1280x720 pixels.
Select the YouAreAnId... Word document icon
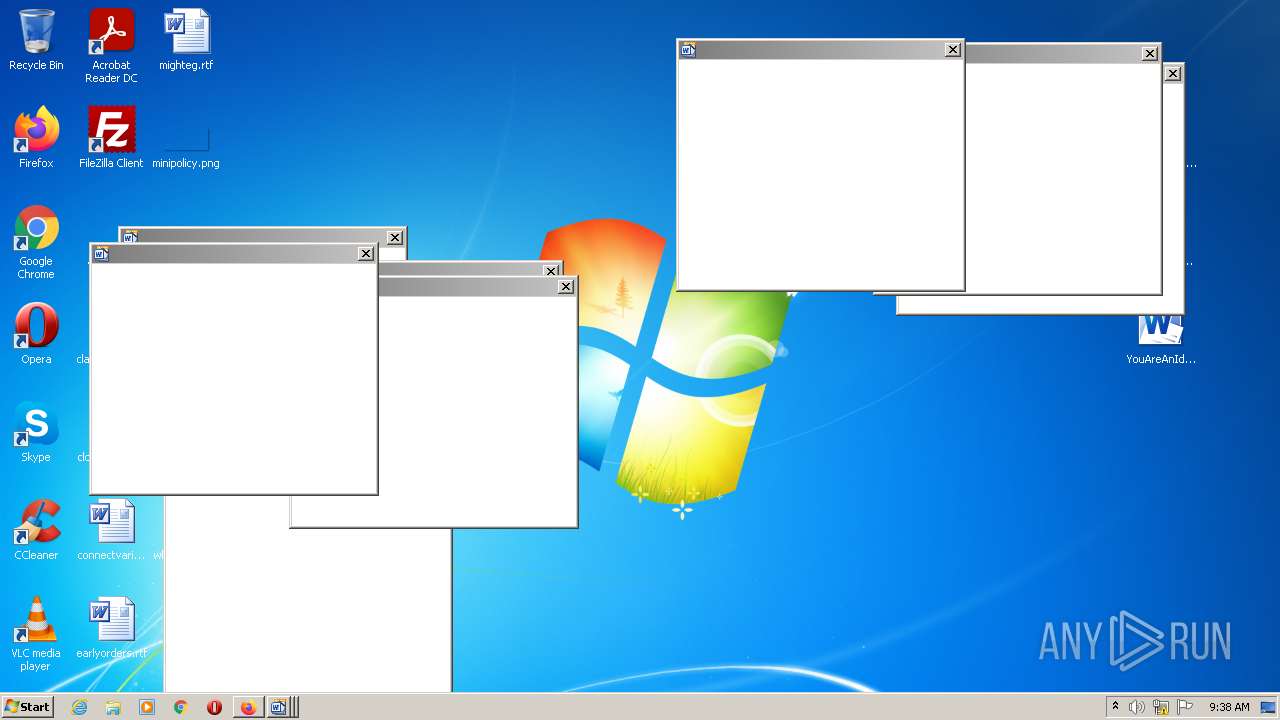pyautogui.click(x=1160, y=340)
